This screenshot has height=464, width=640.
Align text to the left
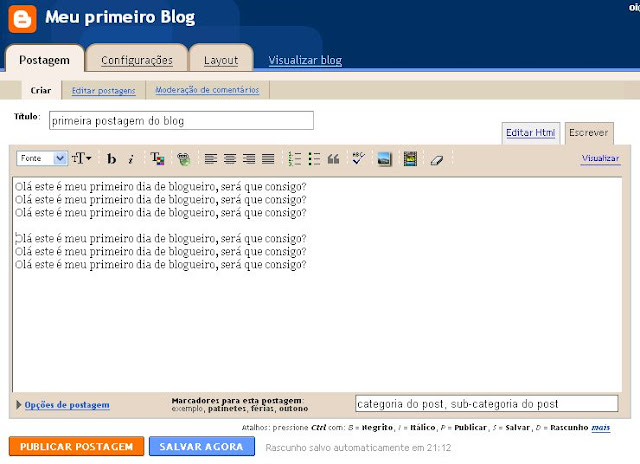click(211, 158)
